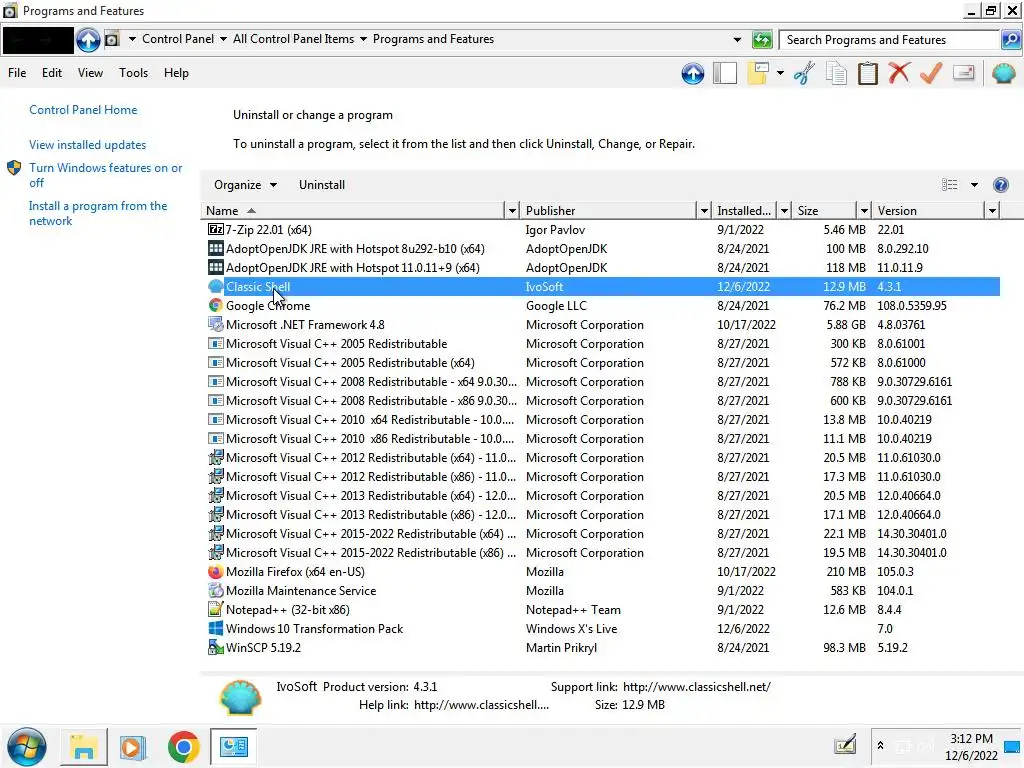Click the Up toolbar icon beside Help menu
Viewport: 1024px width, 768px height.
(x=692, y=73)
